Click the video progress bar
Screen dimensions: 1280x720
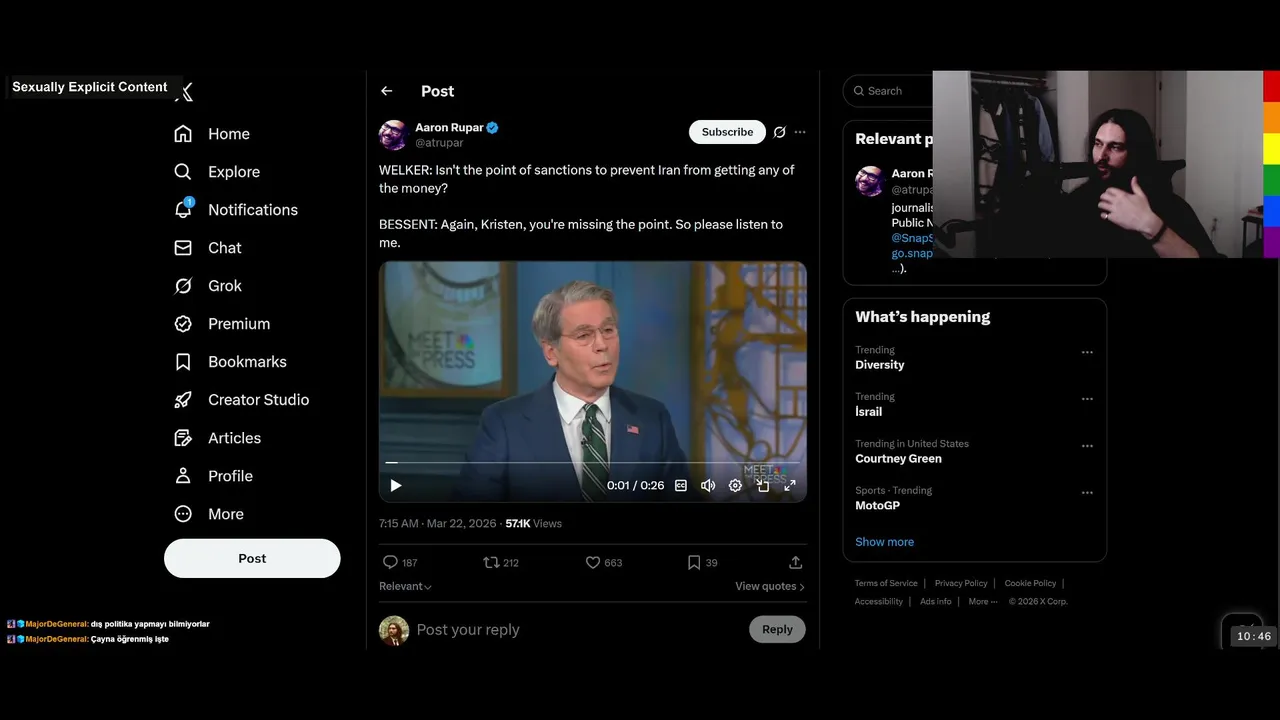(592, 463)
